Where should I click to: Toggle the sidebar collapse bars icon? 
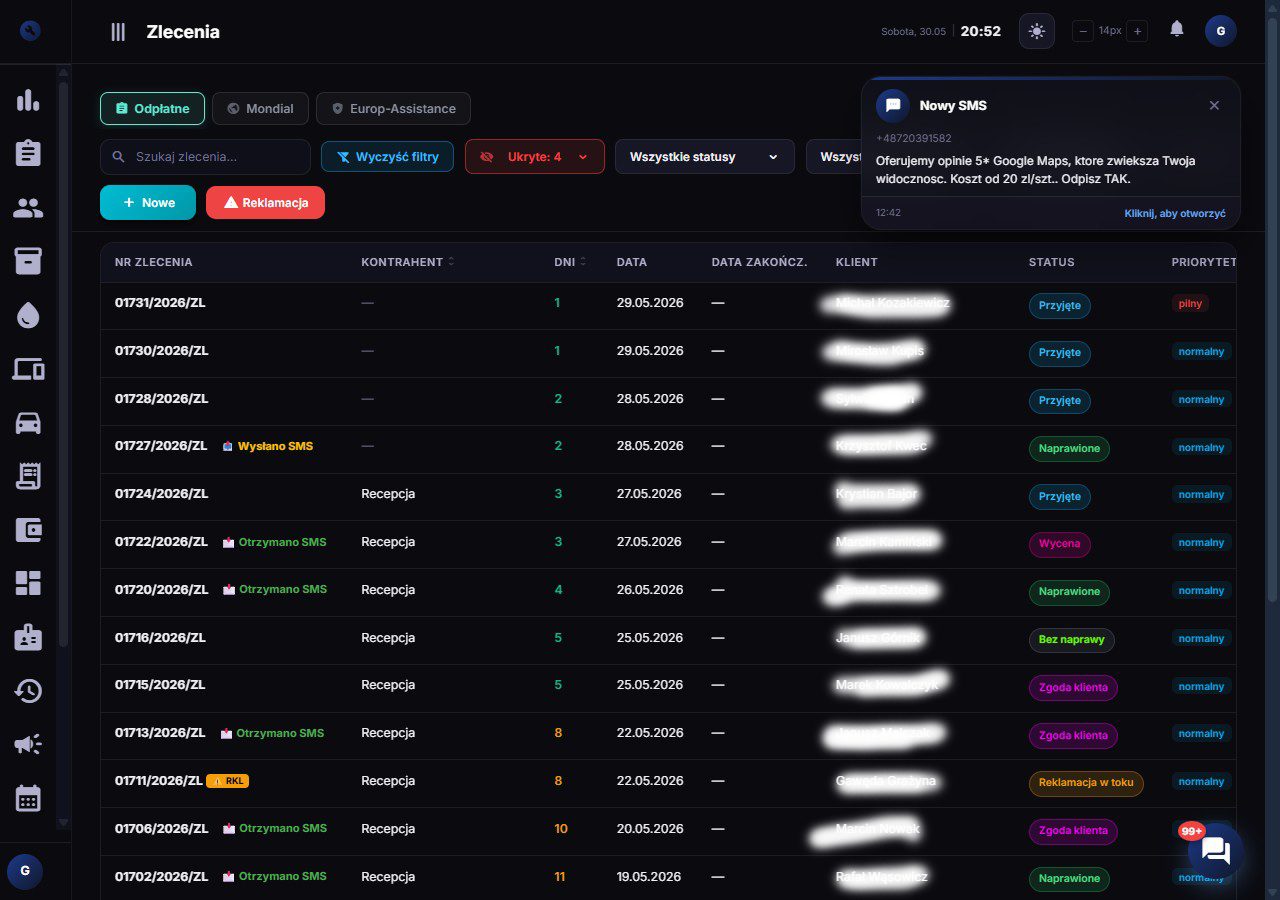118,32
